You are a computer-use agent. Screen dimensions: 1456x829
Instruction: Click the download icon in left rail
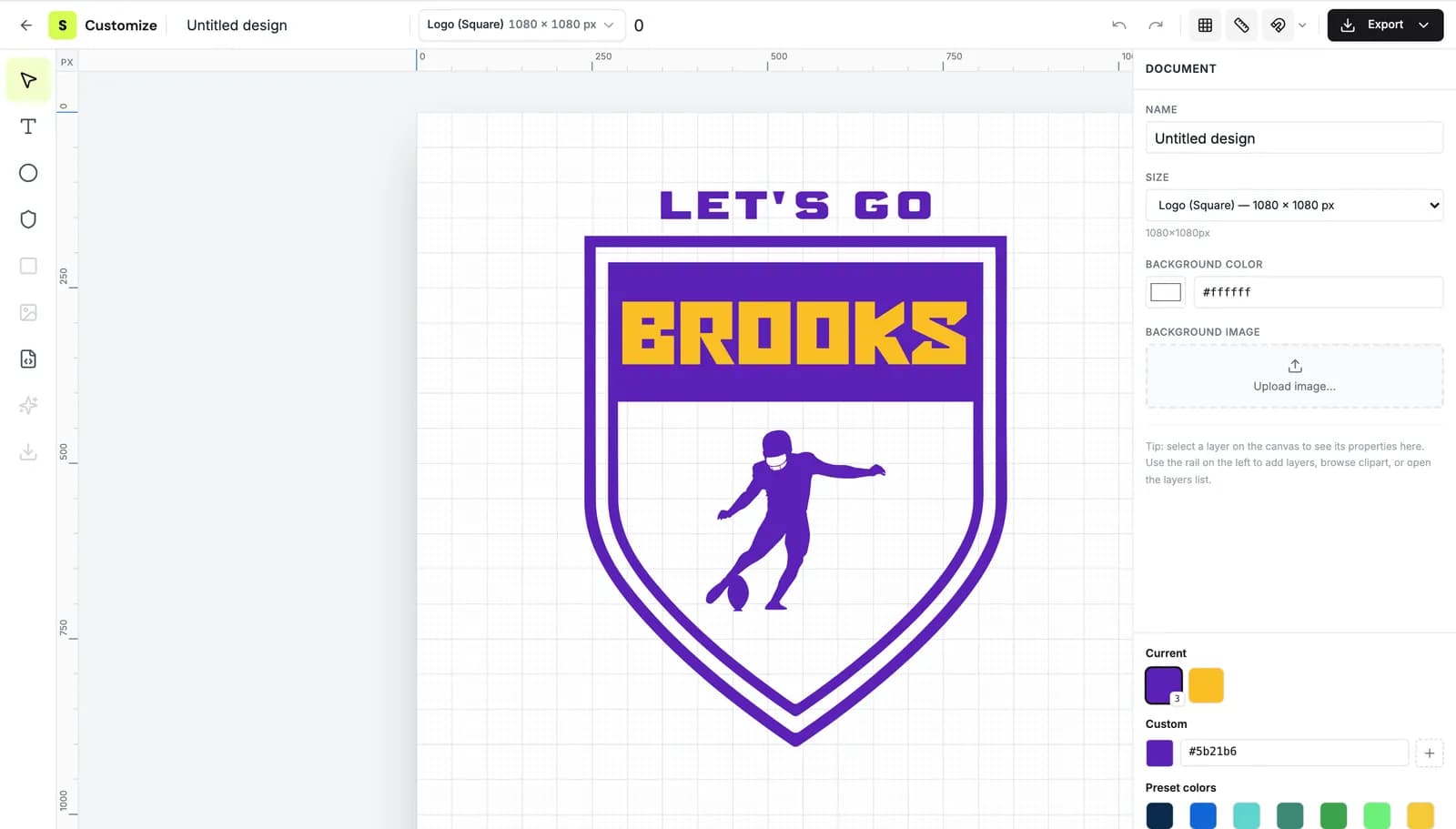point(28,451)
